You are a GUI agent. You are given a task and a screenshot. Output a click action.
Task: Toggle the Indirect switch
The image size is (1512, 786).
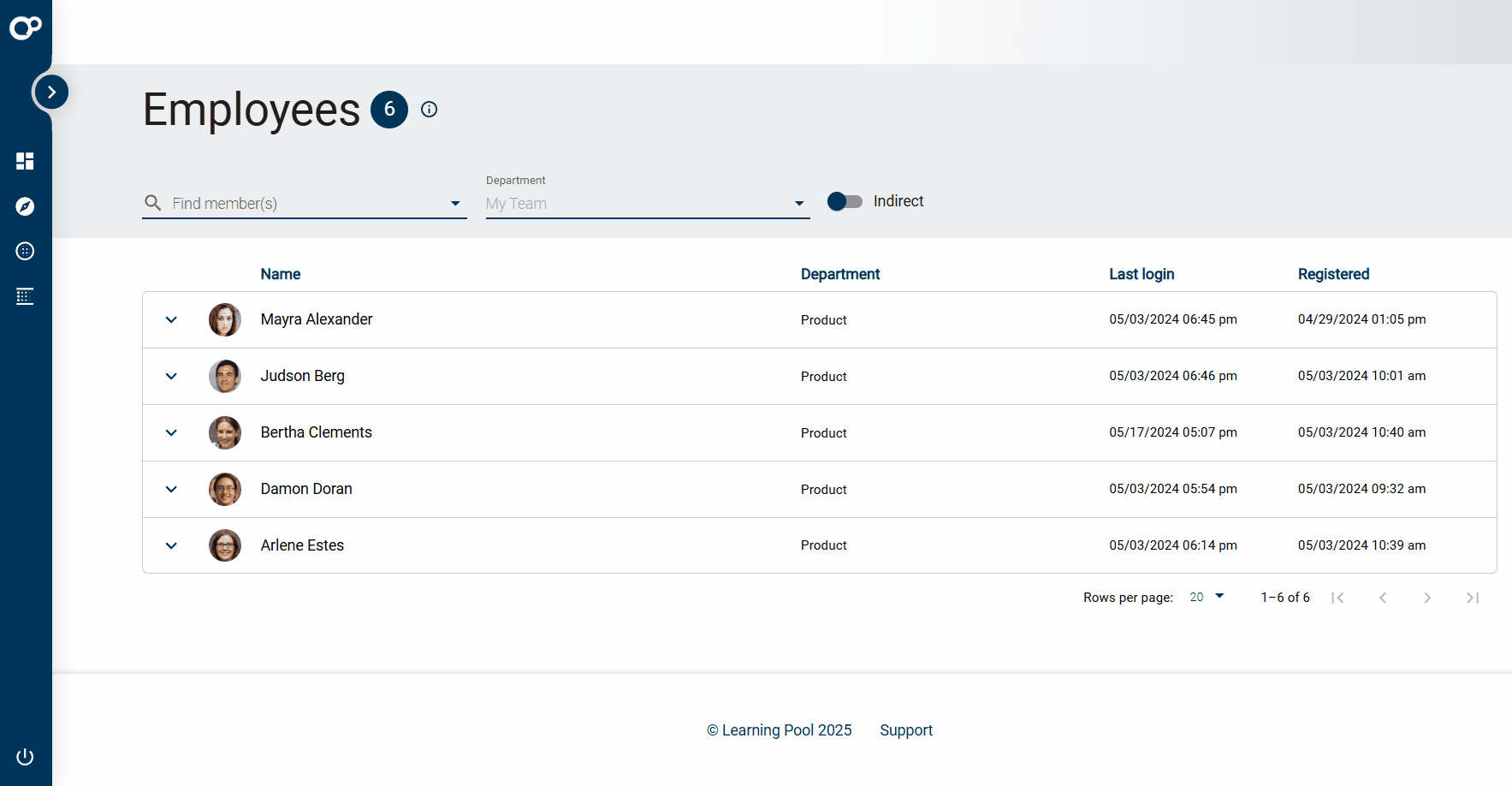[845, 201]
